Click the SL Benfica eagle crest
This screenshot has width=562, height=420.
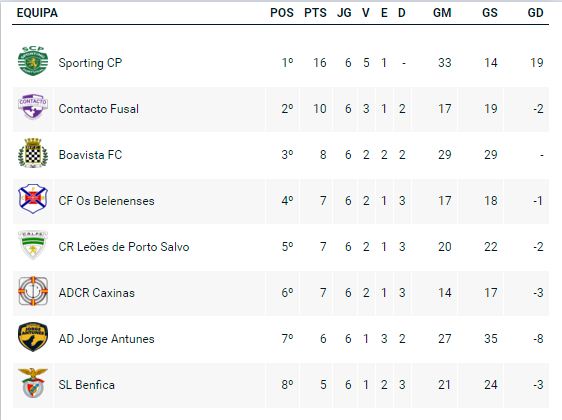33,383
